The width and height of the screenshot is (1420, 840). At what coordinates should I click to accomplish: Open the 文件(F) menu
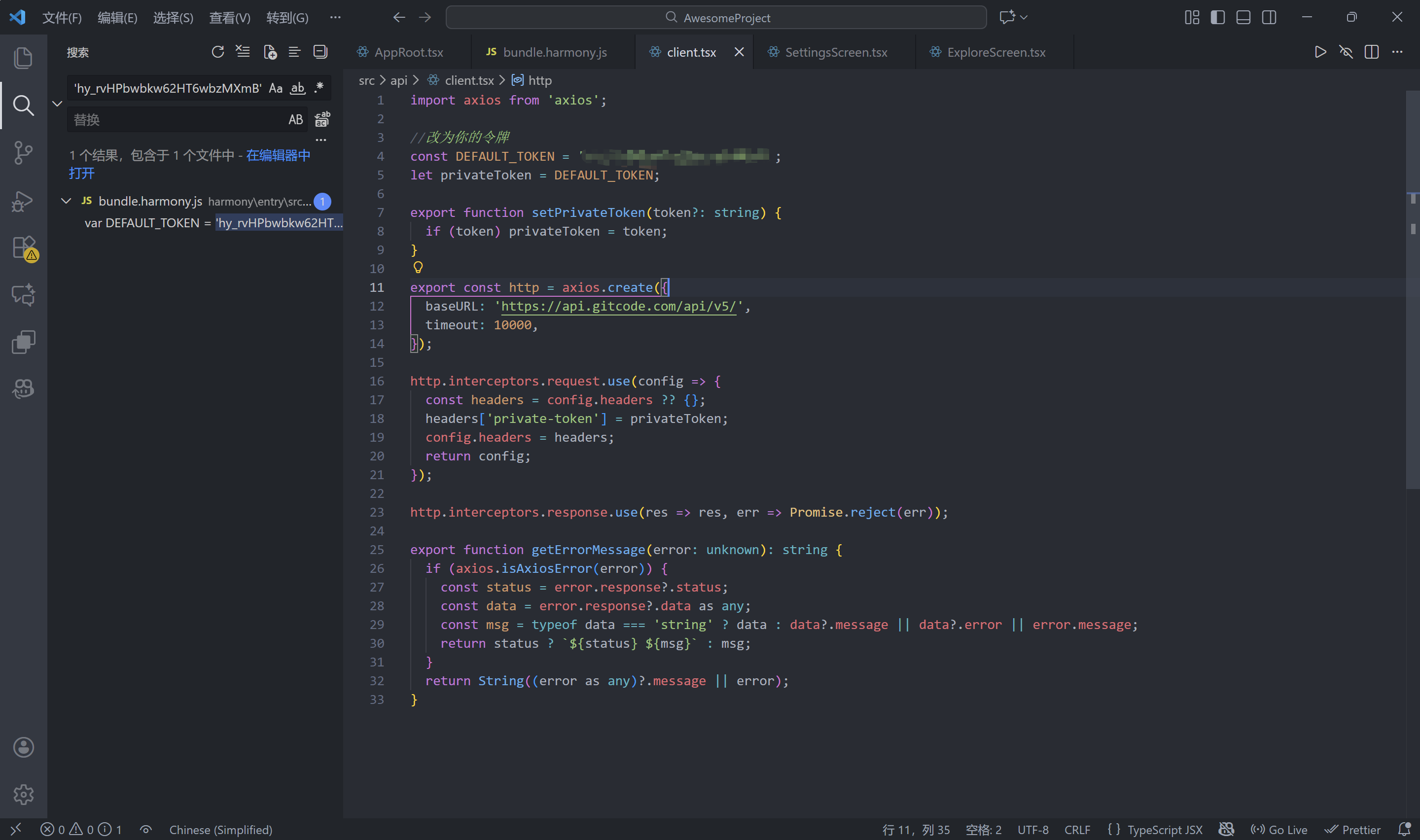tap(62, 18)
